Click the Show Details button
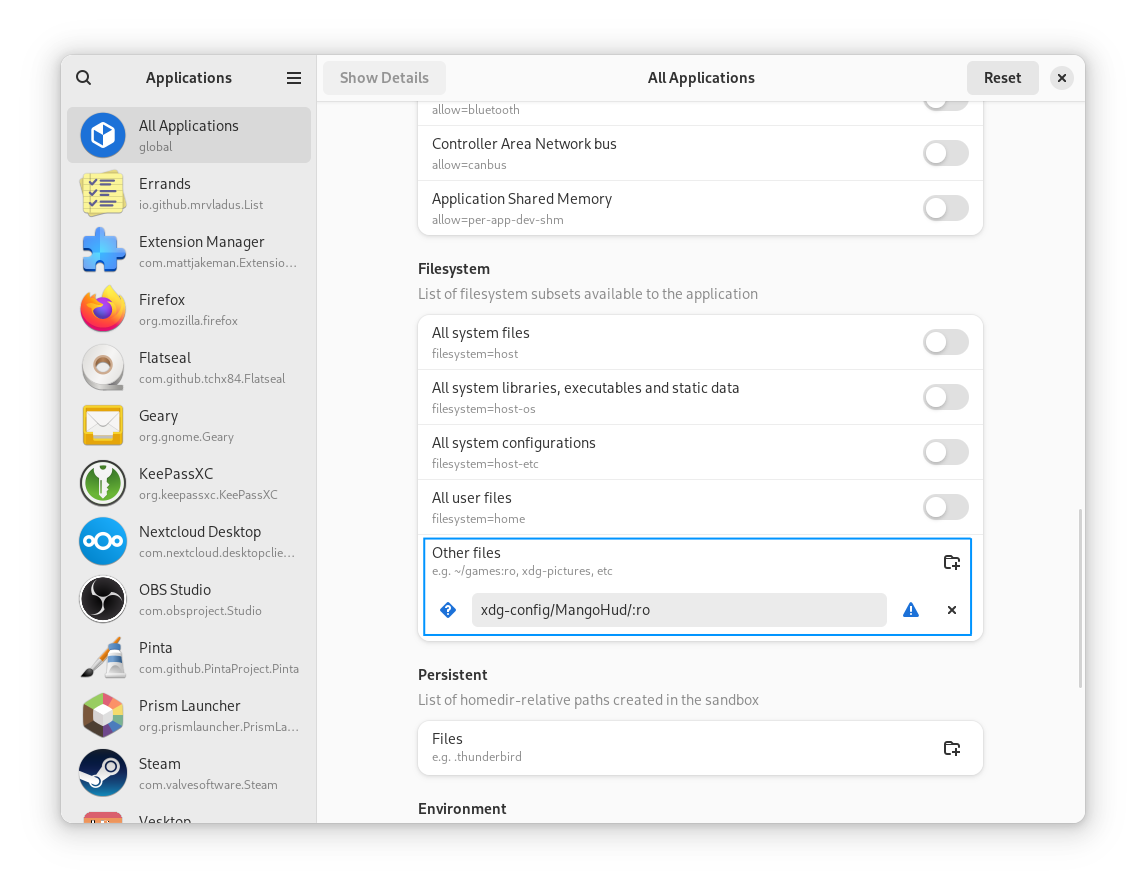The image size is (1146, 890). (x=384, y=78)
